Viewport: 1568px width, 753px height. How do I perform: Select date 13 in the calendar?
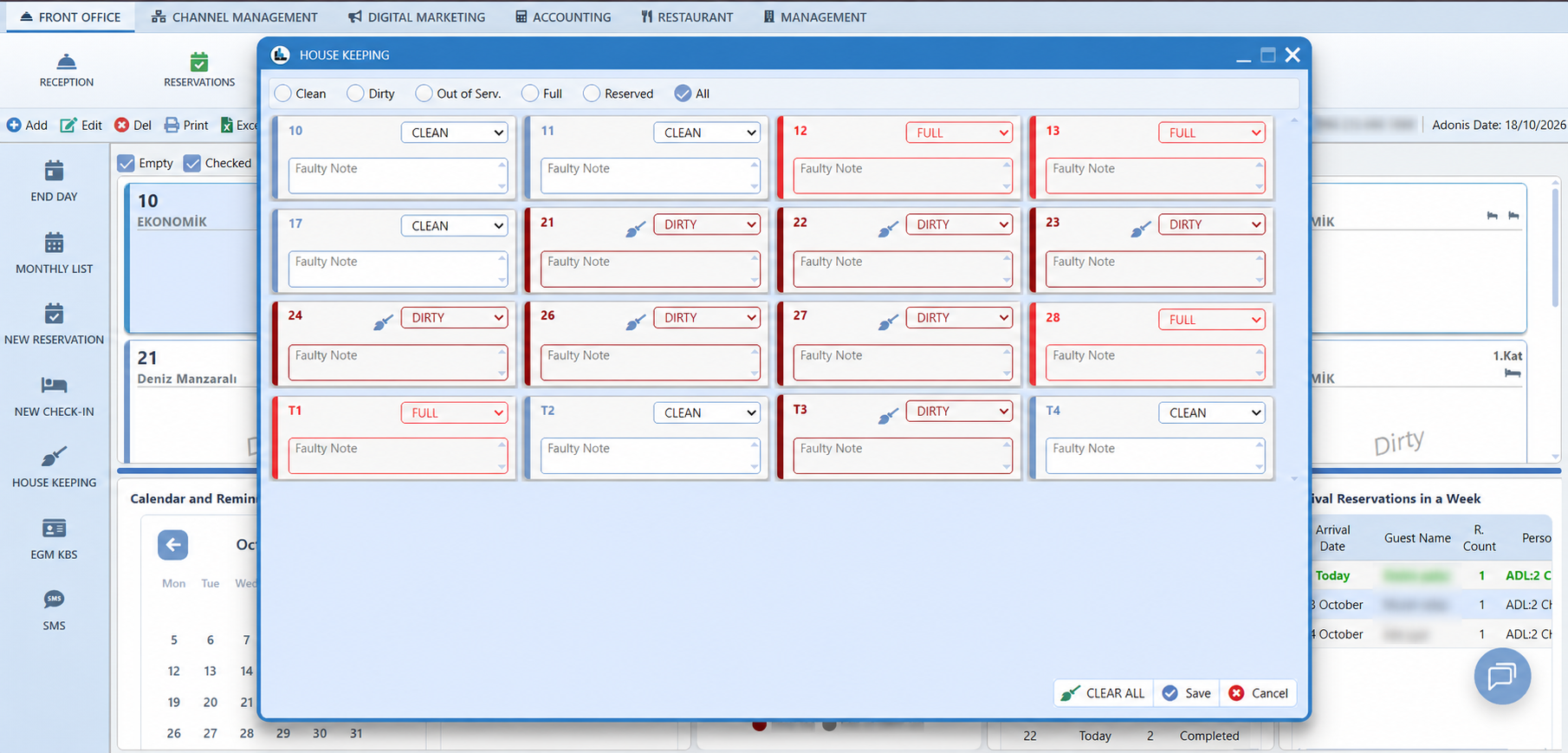[x=210, y=671]
